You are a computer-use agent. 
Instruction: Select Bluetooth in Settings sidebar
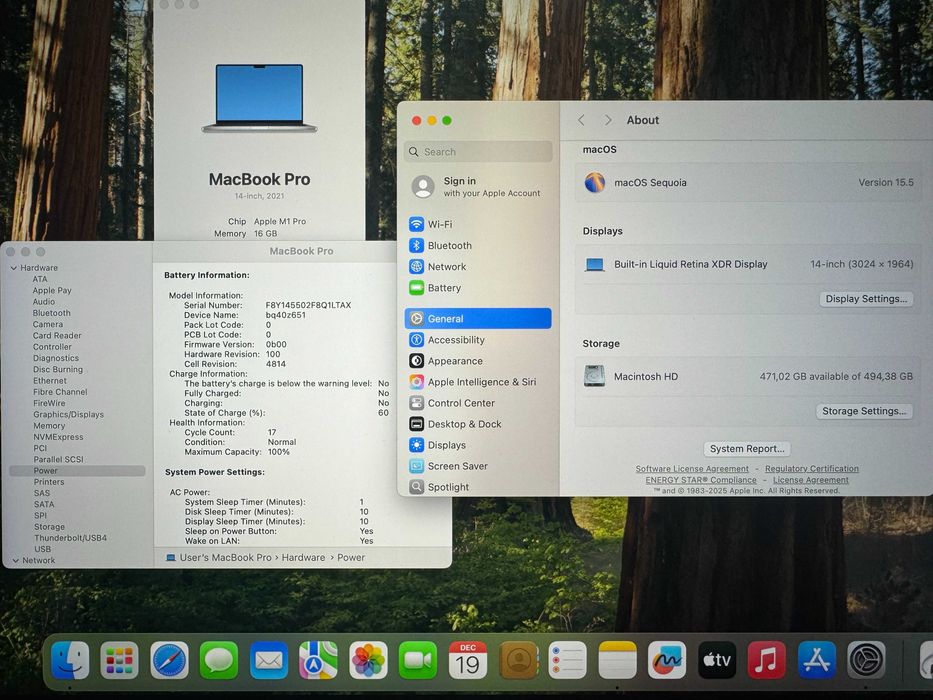pyautogui.click(x=478, y=245)
